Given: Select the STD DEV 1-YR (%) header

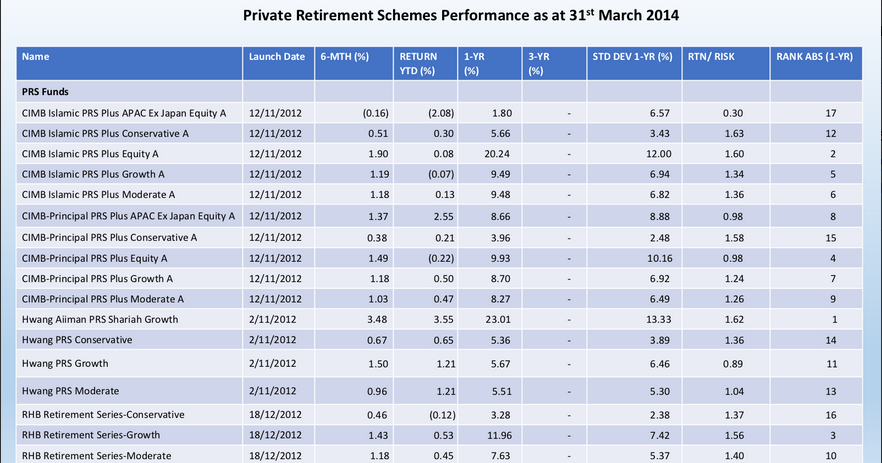Looking at the screenshot, I should tap(634, 63).
